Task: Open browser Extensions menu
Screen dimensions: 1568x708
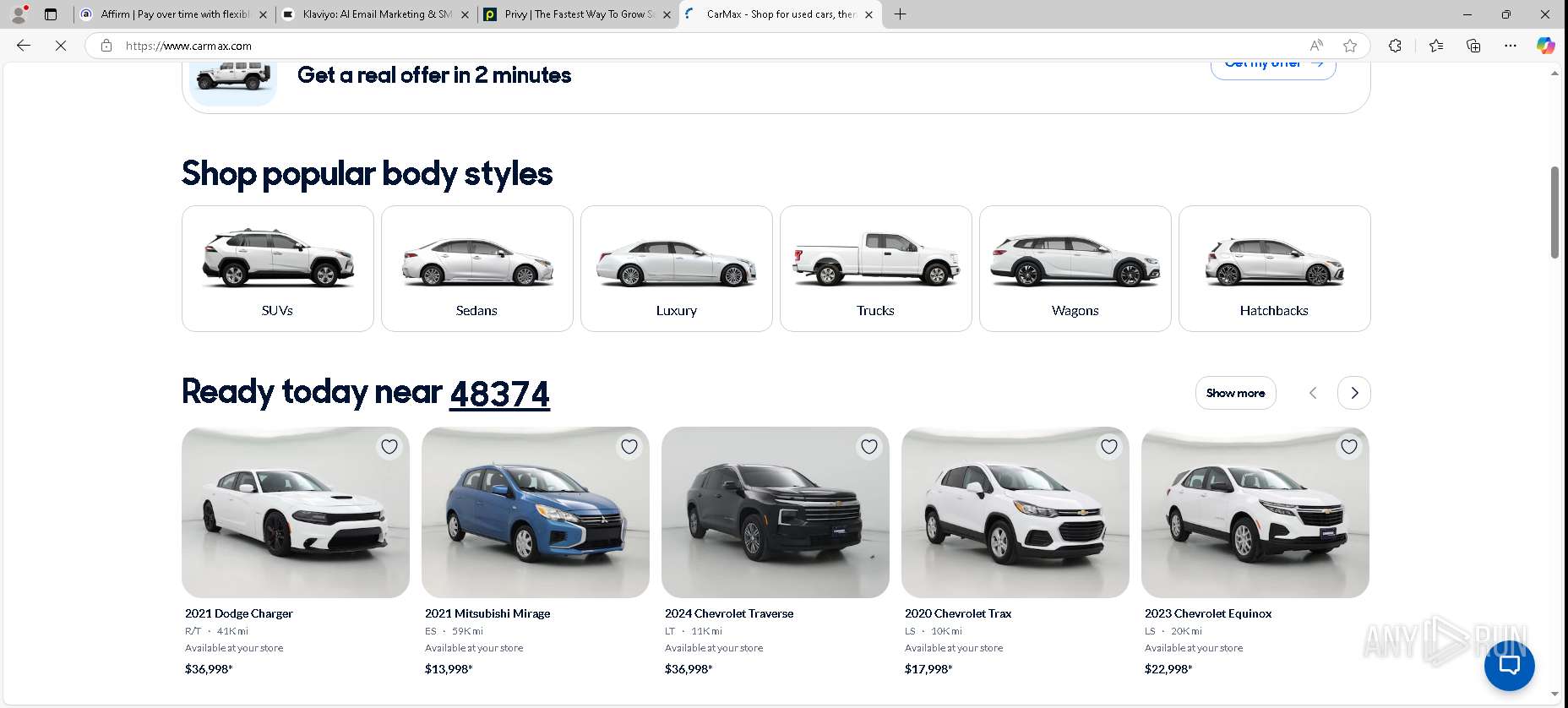Action: pyautogui.click(x=1395, y=46)
